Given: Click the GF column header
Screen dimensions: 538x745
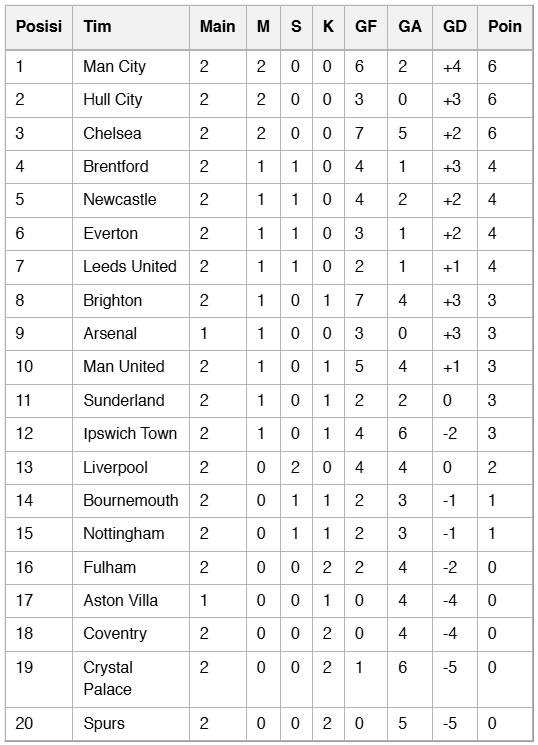Looking at the screenshot, I should [x=365, y=27].
